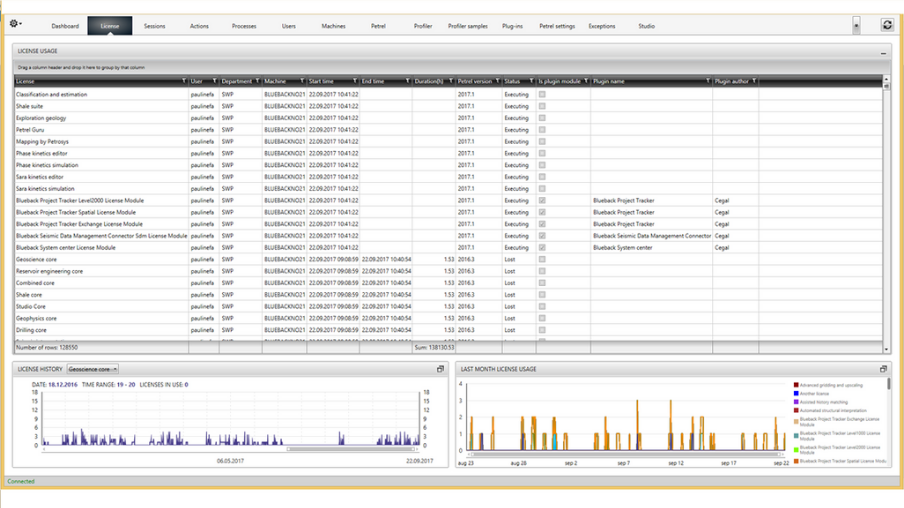Click scroll-down arrow of license table
This screenshot has width=904, height=508.
point(886,349)
